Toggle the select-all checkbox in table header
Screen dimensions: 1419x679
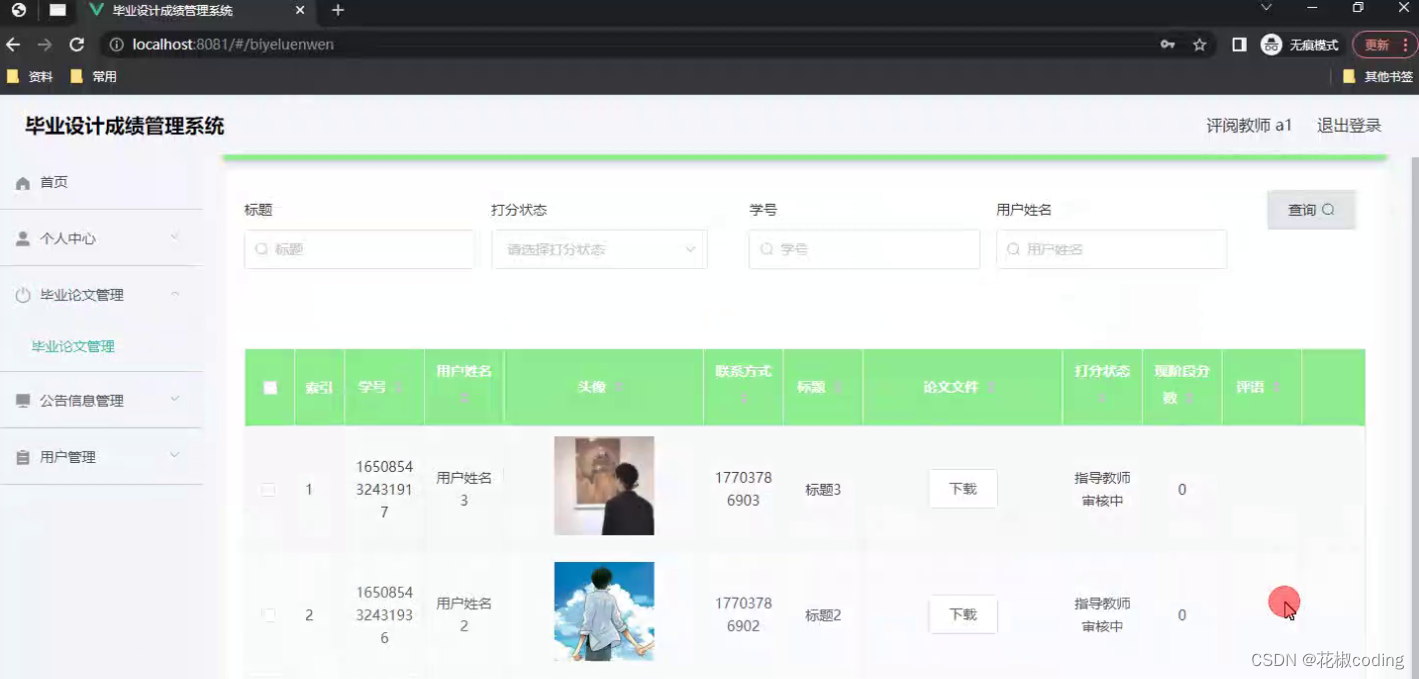(x=269, y=387)
